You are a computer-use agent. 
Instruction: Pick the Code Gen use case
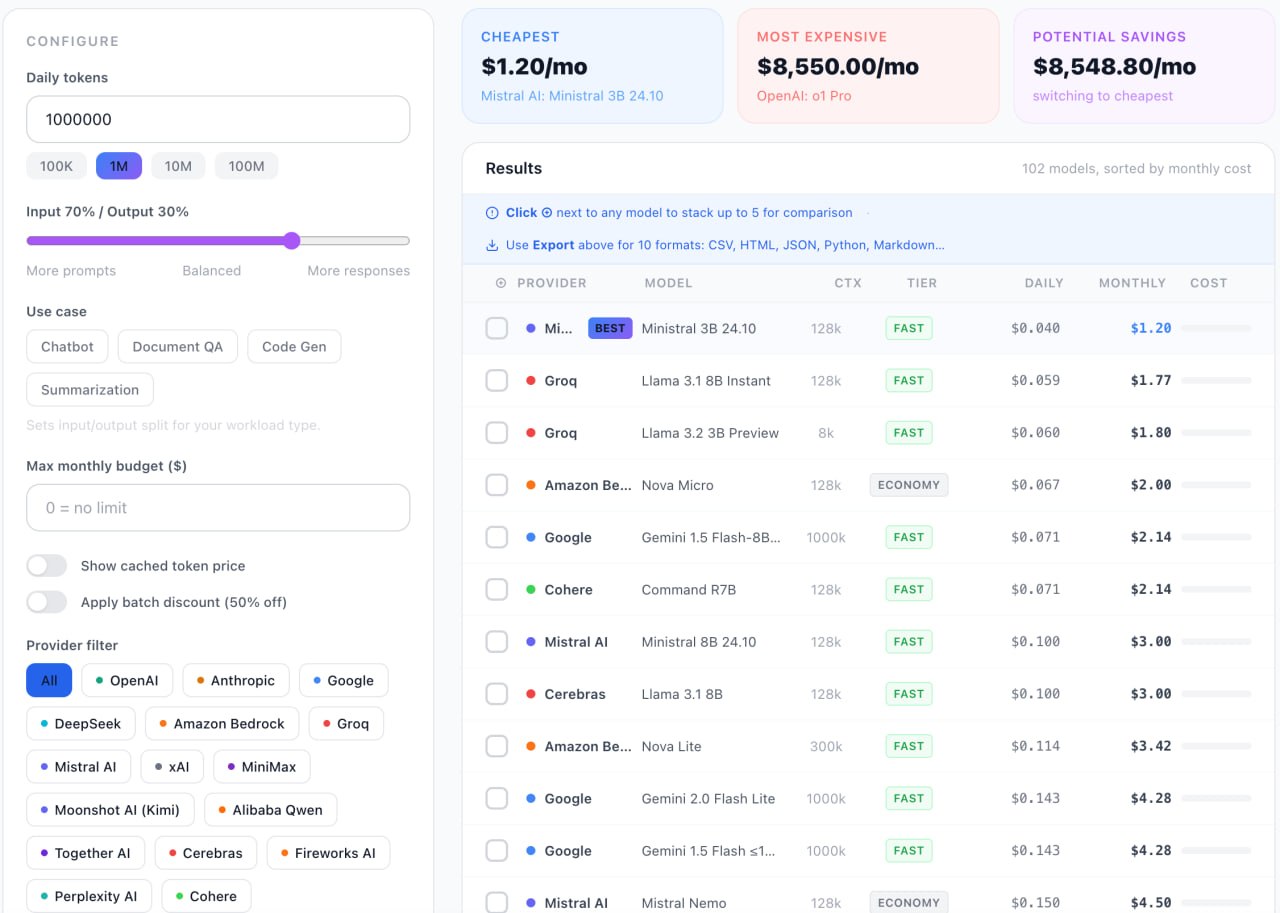(x=294, y=347)
